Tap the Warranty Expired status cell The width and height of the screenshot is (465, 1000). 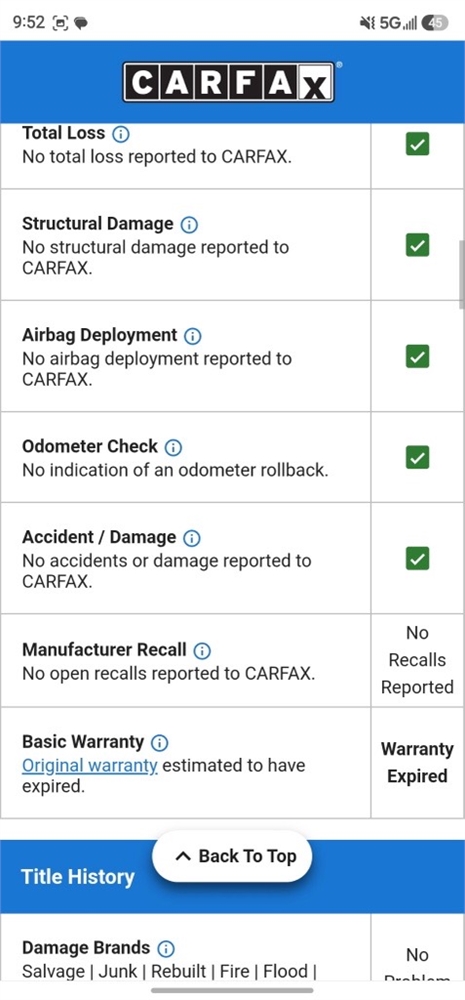(417, 763)
